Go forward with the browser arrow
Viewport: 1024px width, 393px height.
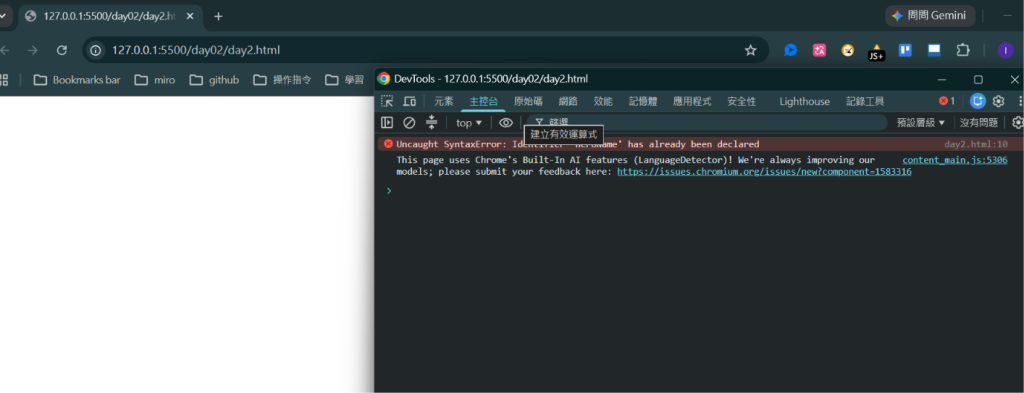pos(33,50)
